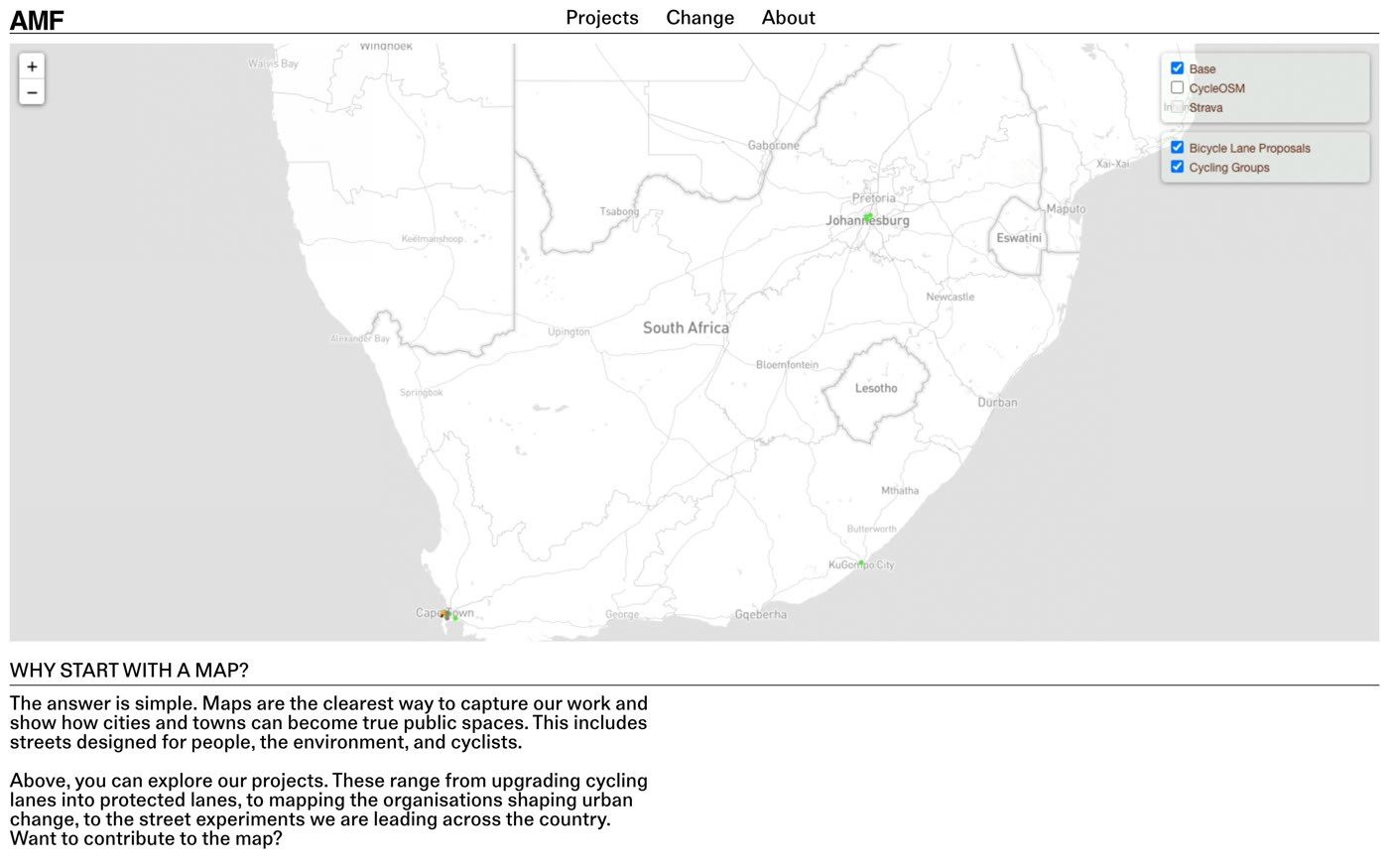Click the marker cluster at Cape Town
Screen dimensions: 1389x868
coord(446,615)
